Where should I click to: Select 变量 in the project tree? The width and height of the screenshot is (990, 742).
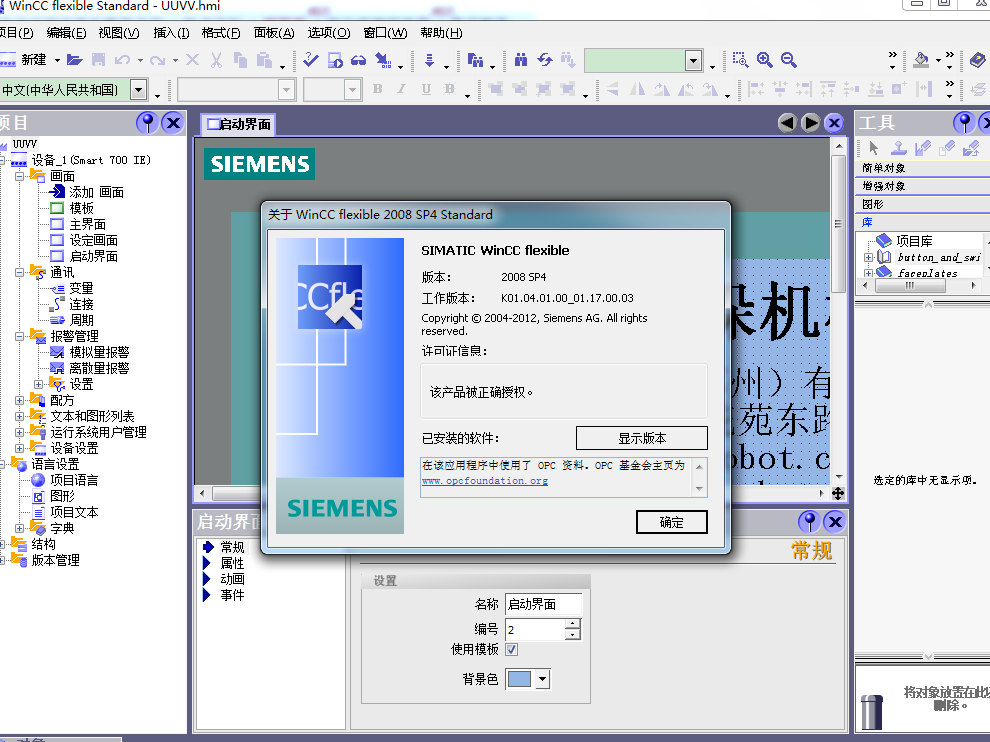[81, 289]
